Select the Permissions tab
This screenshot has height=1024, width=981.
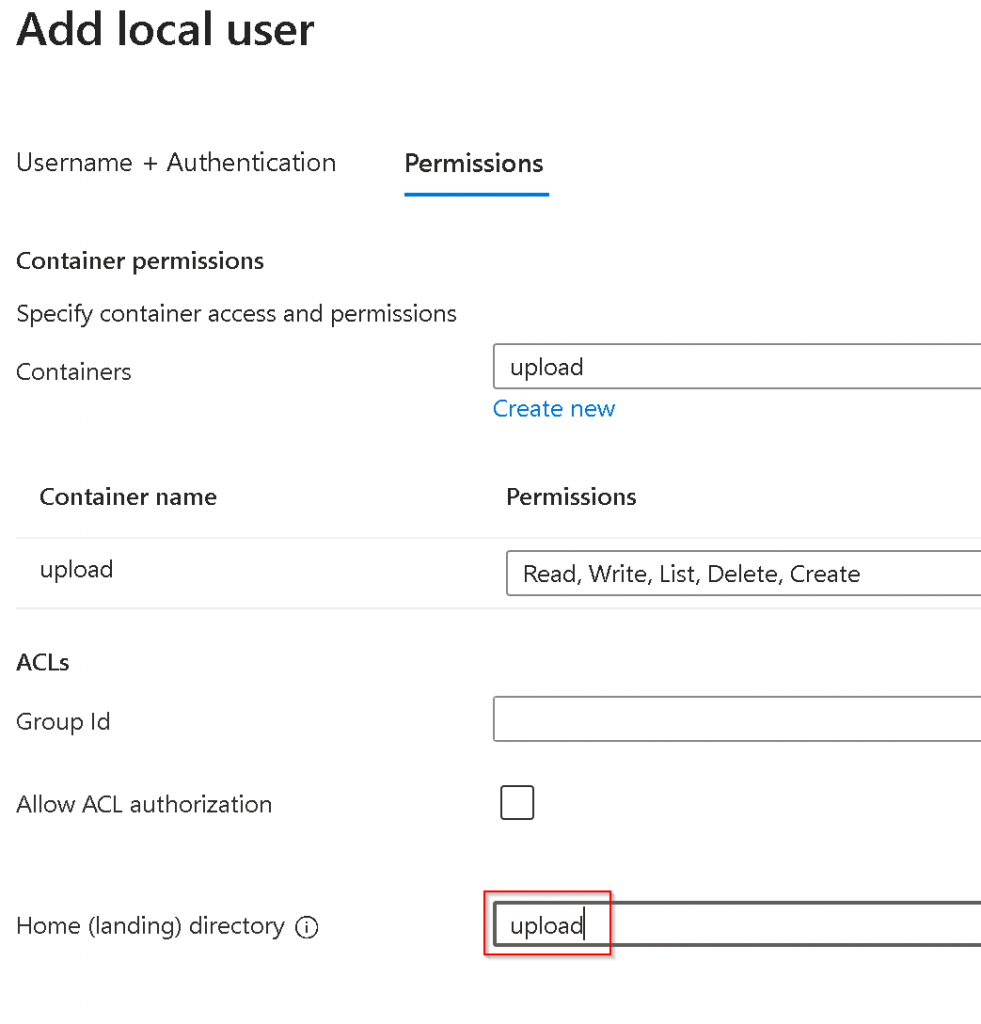(x=474, y=164)
